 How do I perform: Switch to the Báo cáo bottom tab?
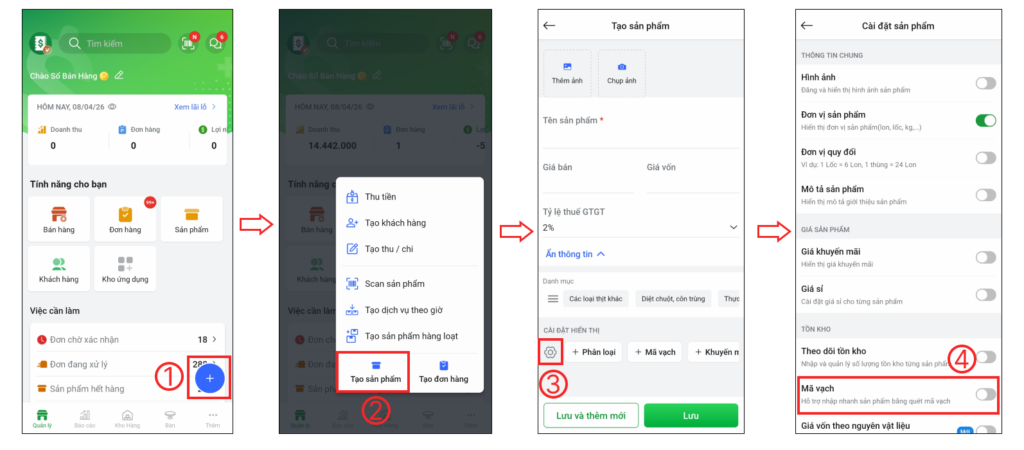[x=85, y=419]
